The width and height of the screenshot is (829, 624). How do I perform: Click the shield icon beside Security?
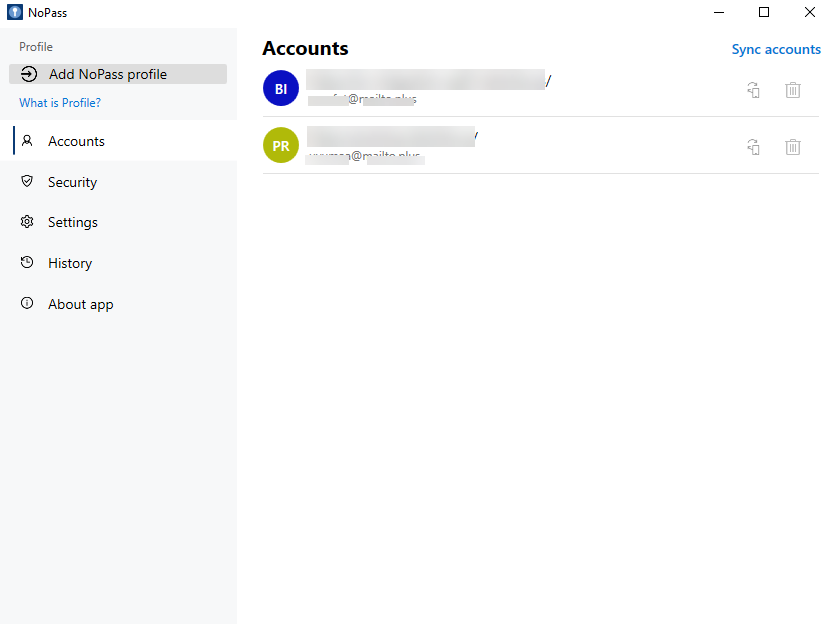click(27, 182)
